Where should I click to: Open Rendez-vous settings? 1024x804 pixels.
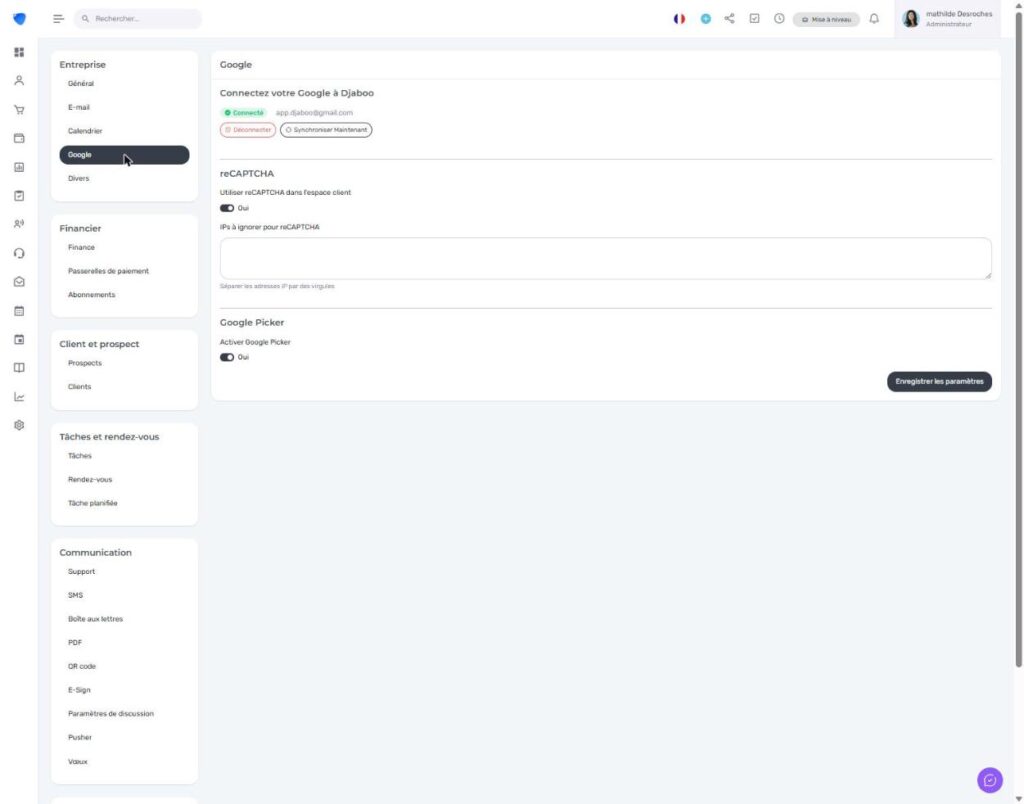click(x=90, y=479)
